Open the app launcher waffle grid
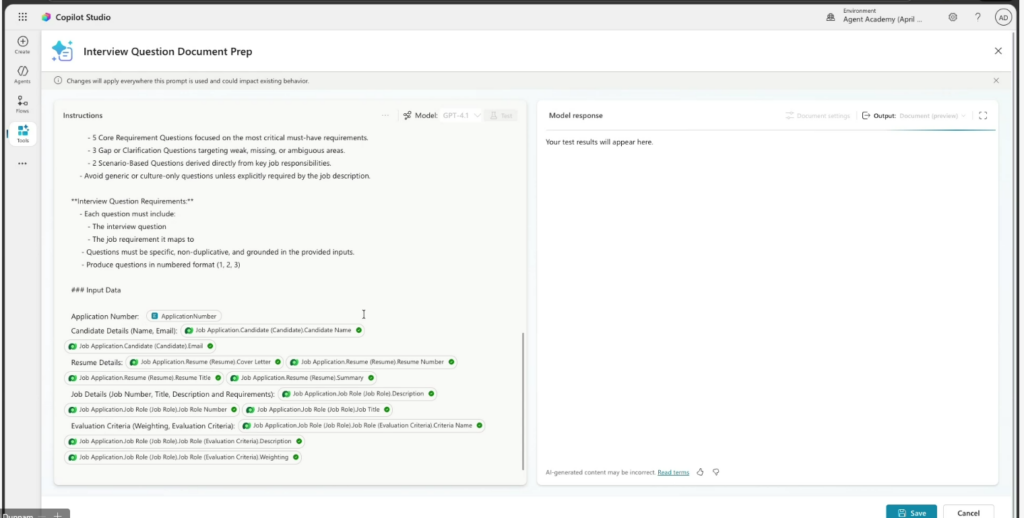Viewport: 1024px width, 518px height. pos(23,17)
